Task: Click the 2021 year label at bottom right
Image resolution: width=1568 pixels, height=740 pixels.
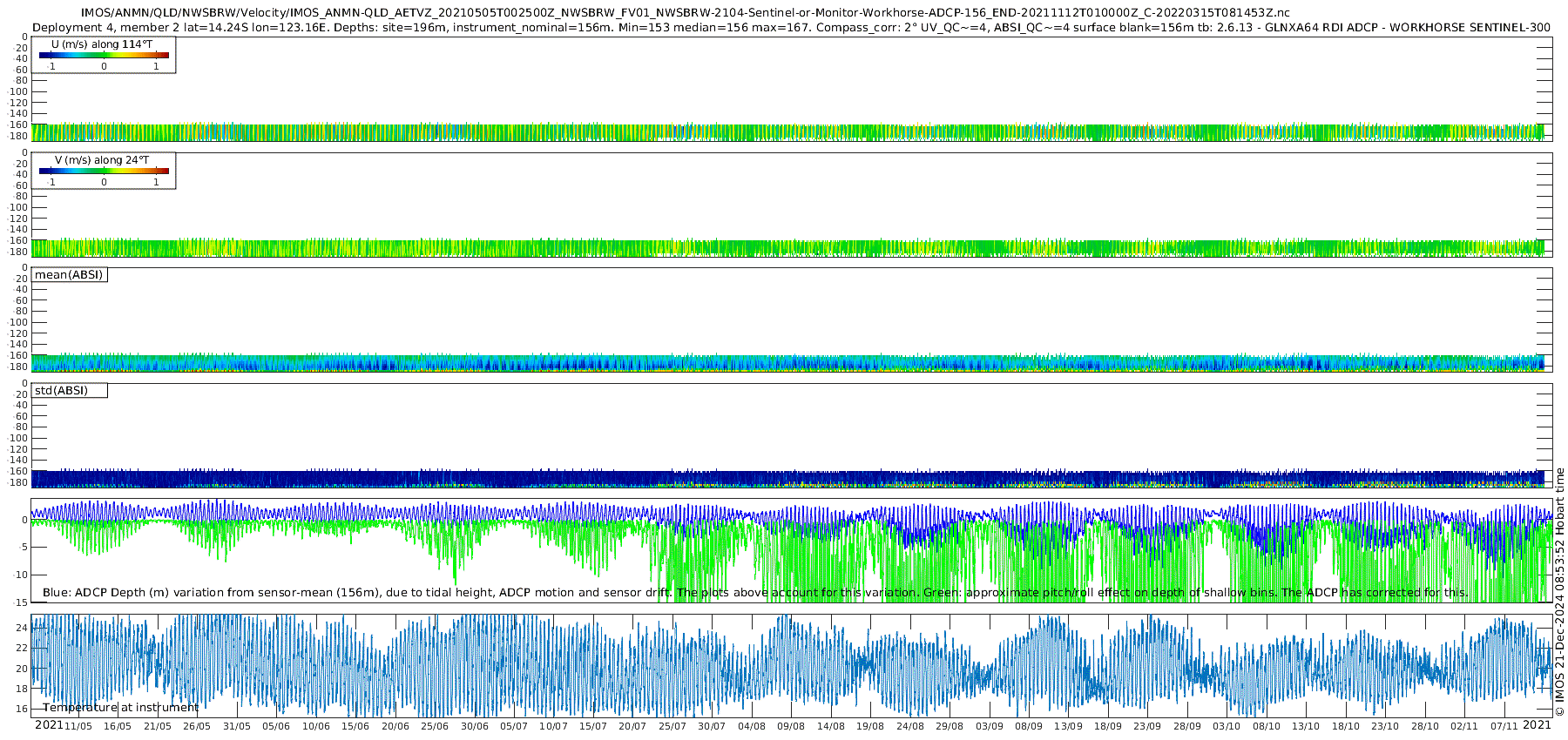Action: point(1537,725)
